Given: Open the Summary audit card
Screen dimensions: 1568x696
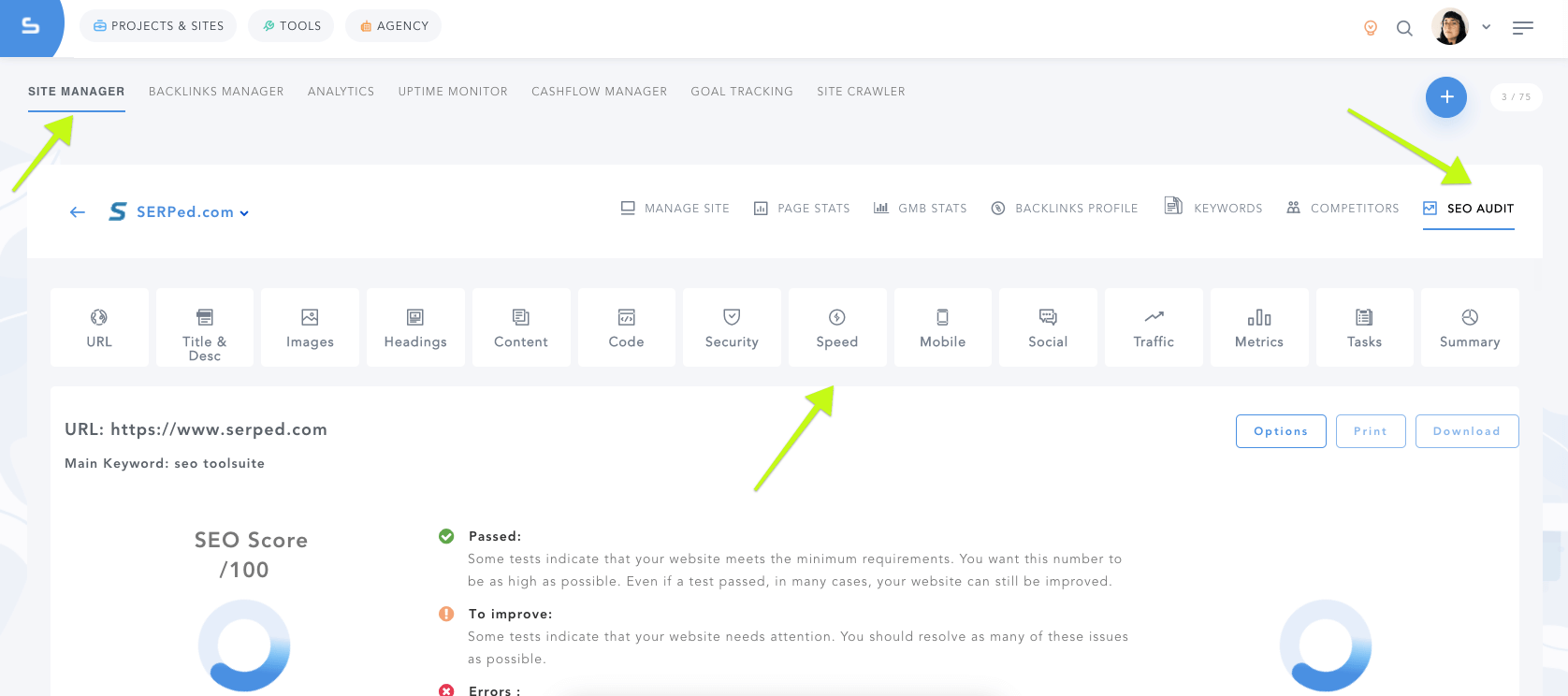Looking at the screenshot, I should [x=1470, y=327].
